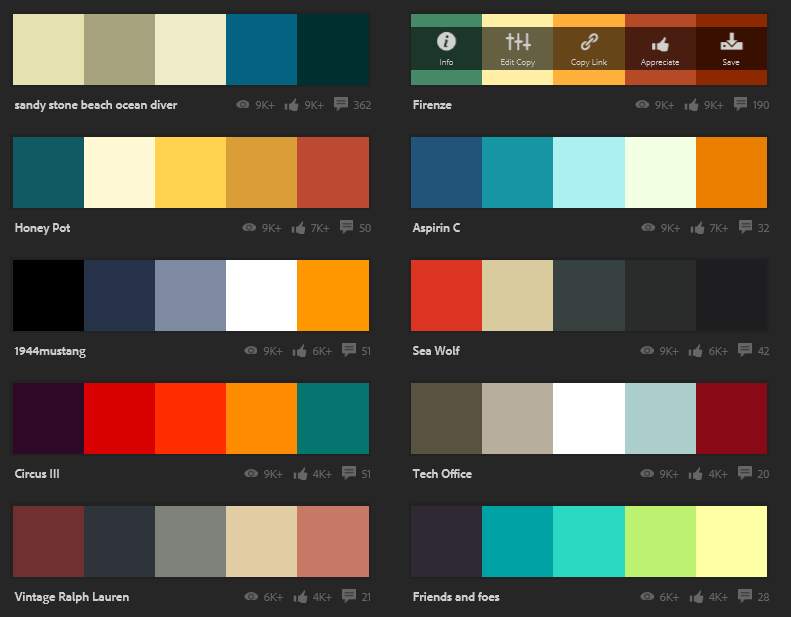Click the 6K+ views count for Vintage Ralph Lauren

pyautogui.click(x=273, y=597)
